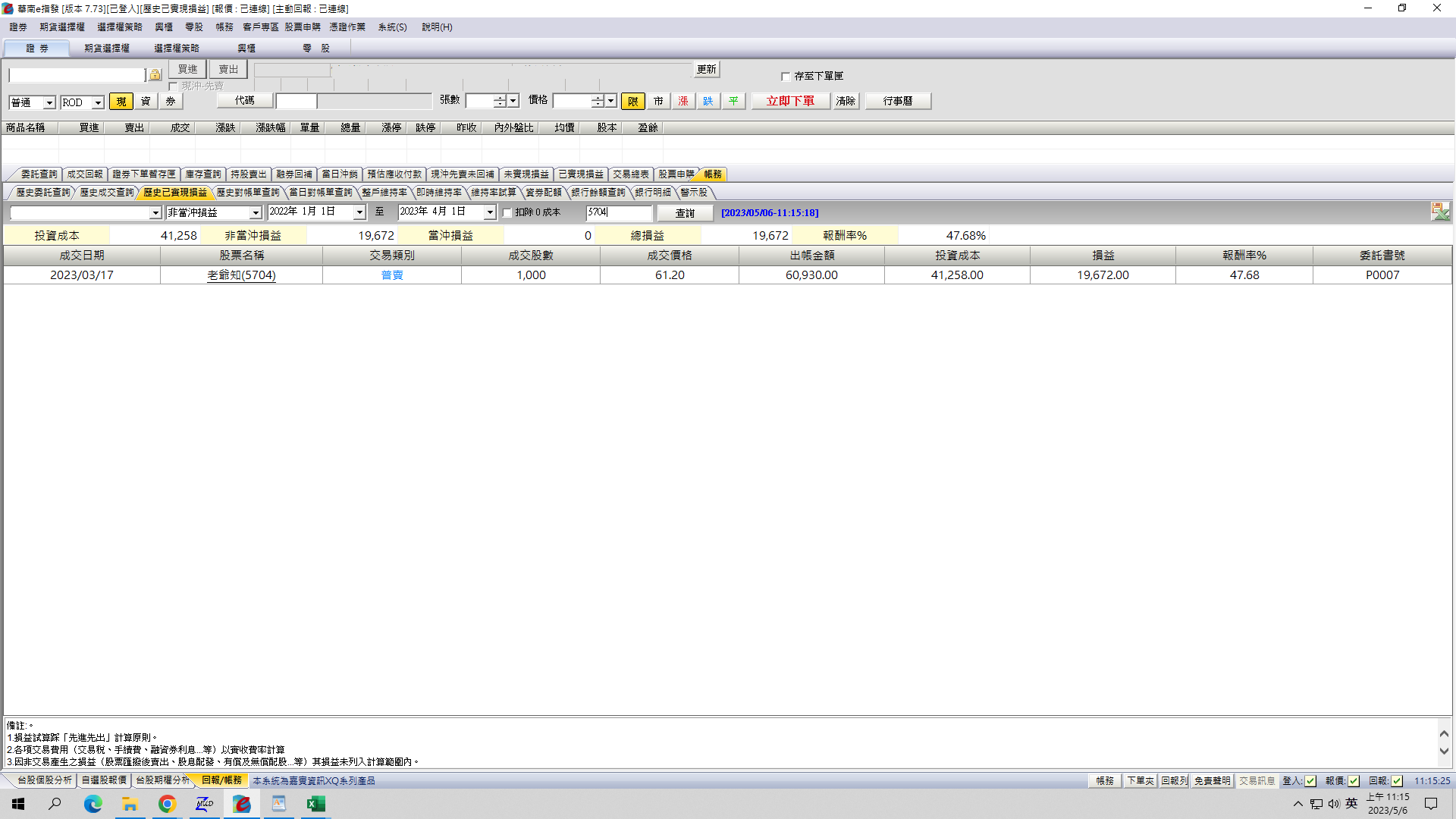Open the taskbar search icon
Screen dimensions: 1456x819
coord(55,804)
